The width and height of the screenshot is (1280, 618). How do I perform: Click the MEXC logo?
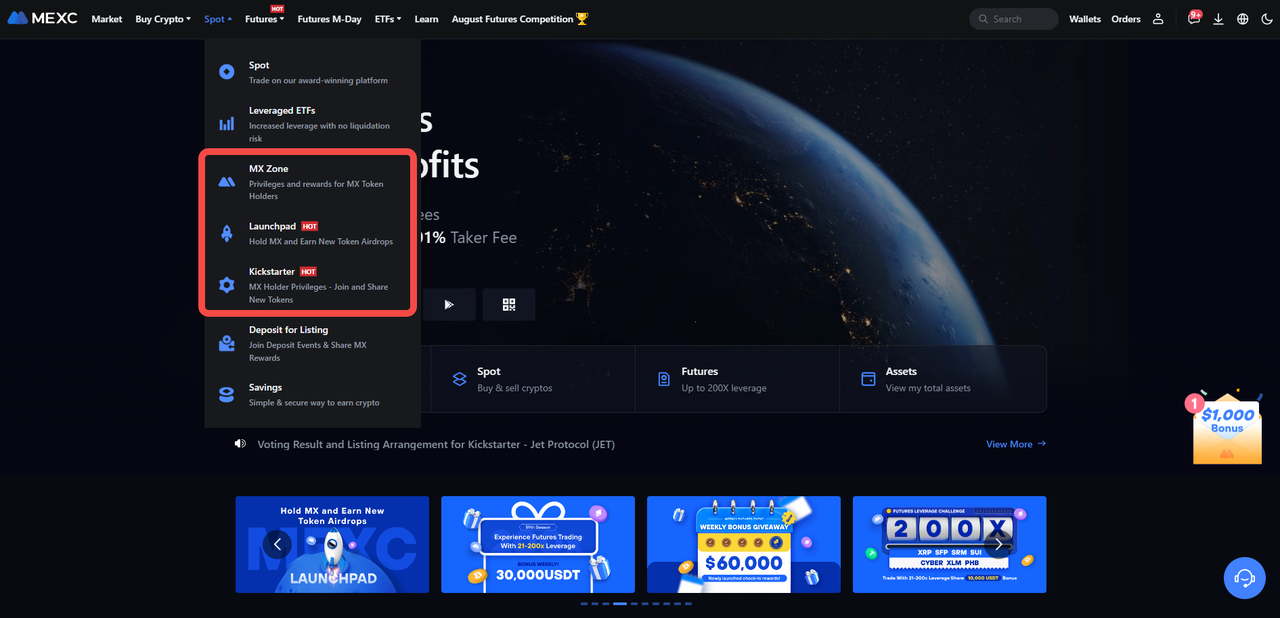[x=42, y=19]
